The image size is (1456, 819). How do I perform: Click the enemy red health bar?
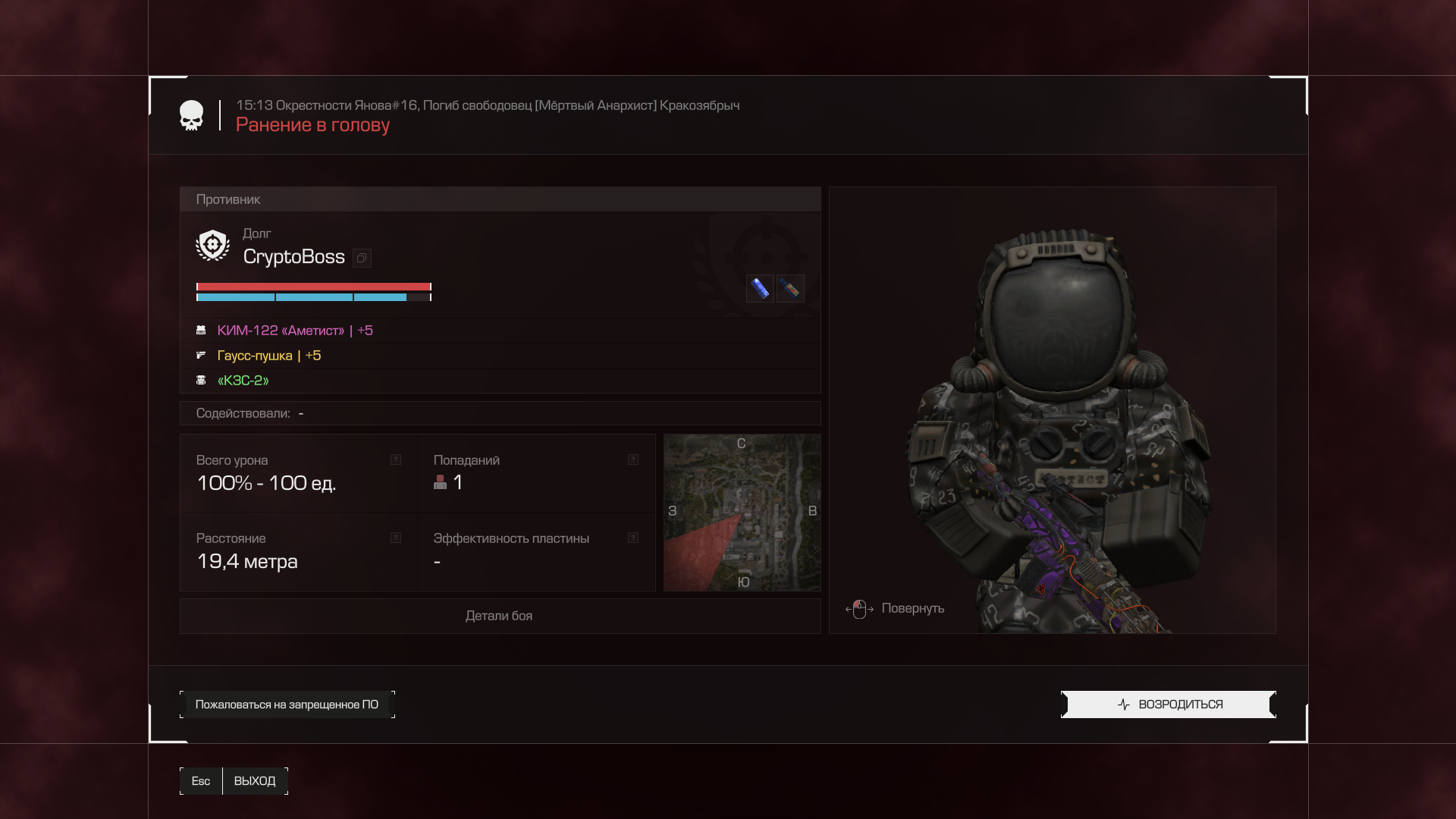point(314,287)
